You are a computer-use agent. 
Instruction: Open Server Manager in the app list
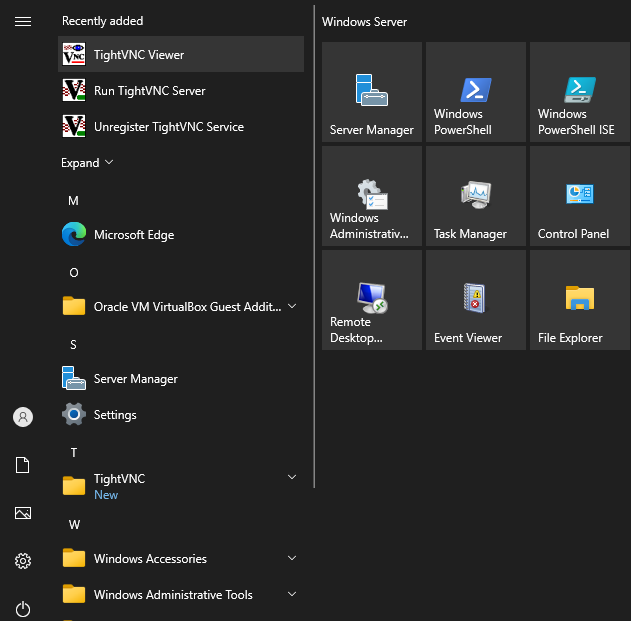181,379
